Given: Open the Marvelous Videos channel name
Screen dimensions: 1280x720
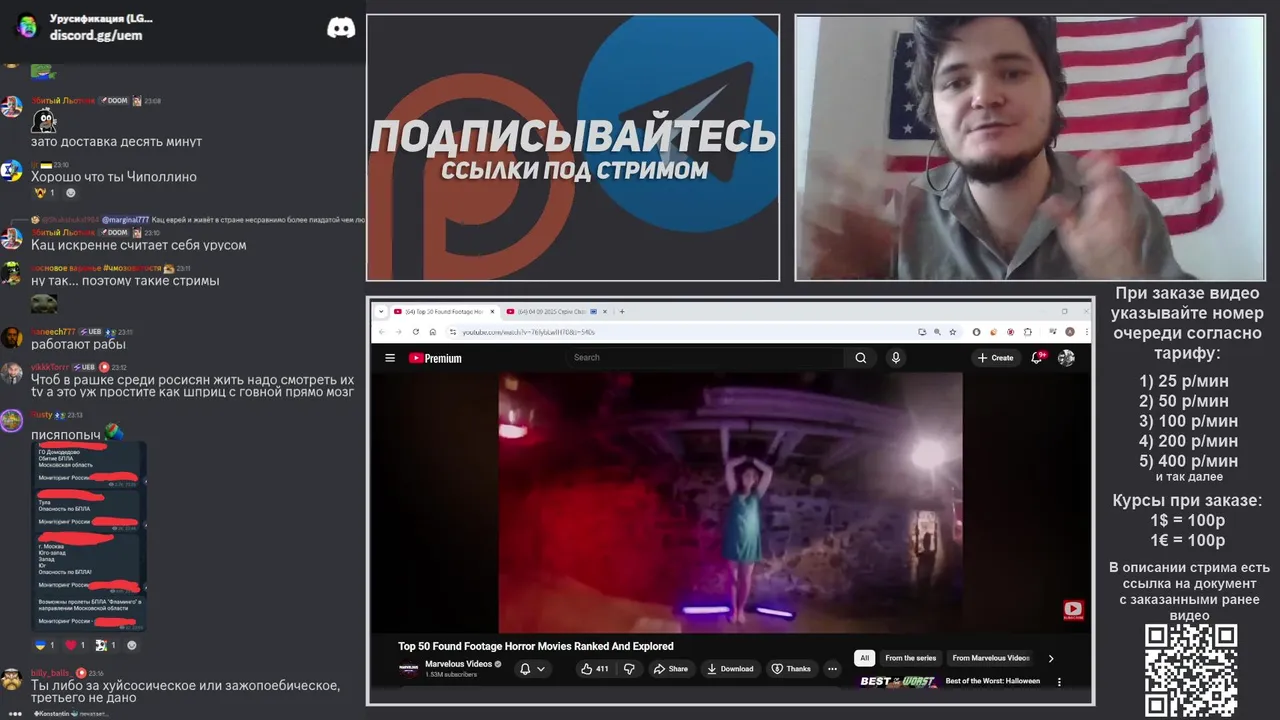Looking at the screenshot, I should pyautogui.click(x=458, y=664).
